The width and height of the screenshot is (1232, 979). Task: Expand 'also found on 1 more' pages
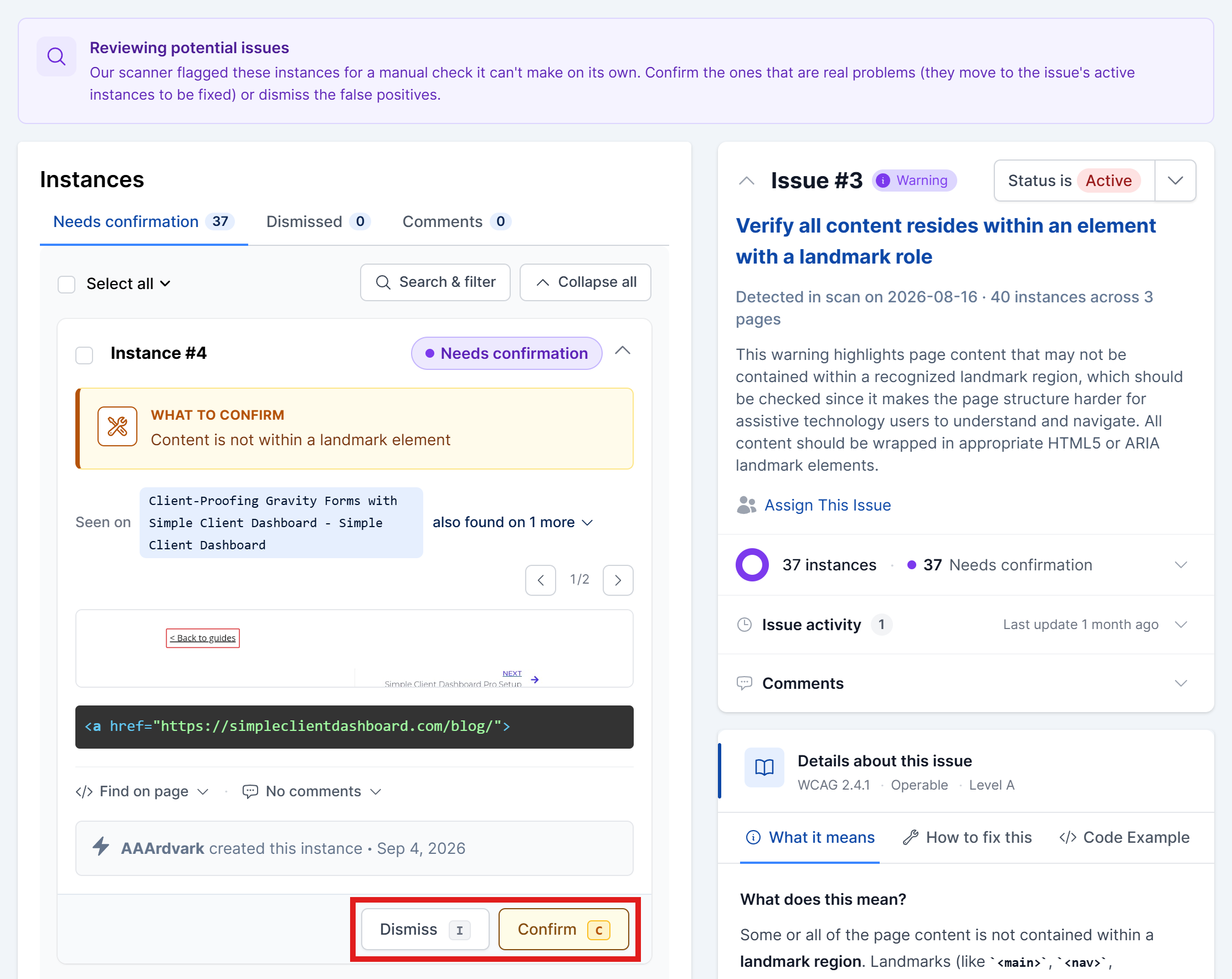tap(512, 522)
